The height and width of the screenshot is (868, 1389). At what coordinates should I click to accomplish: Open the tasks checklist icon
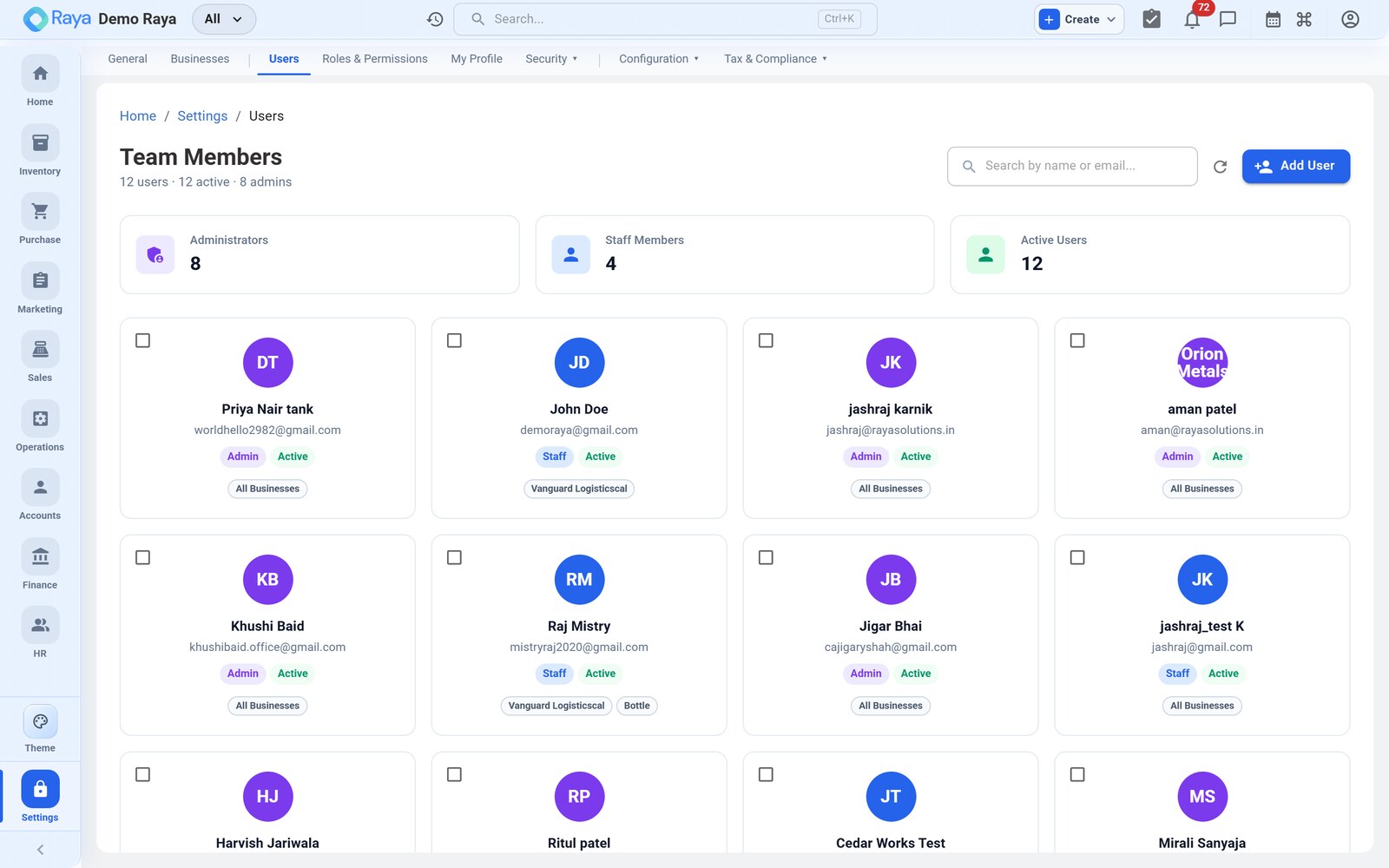tap(1151, 19)
